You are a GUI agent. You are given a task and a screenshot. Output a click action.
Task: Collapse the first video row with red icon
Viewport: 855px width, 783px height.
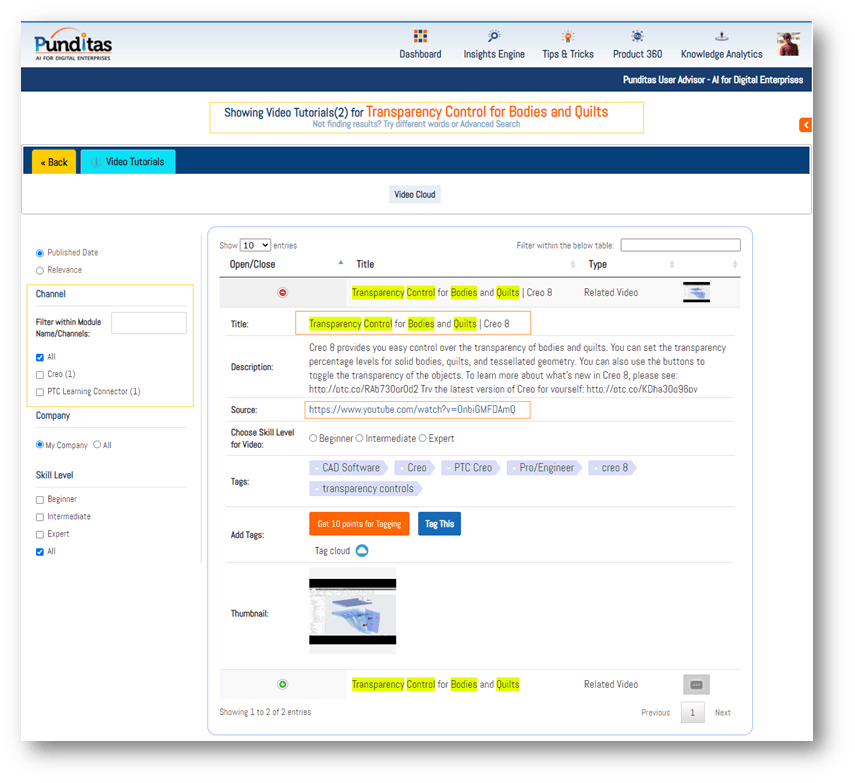pos(282,293)
